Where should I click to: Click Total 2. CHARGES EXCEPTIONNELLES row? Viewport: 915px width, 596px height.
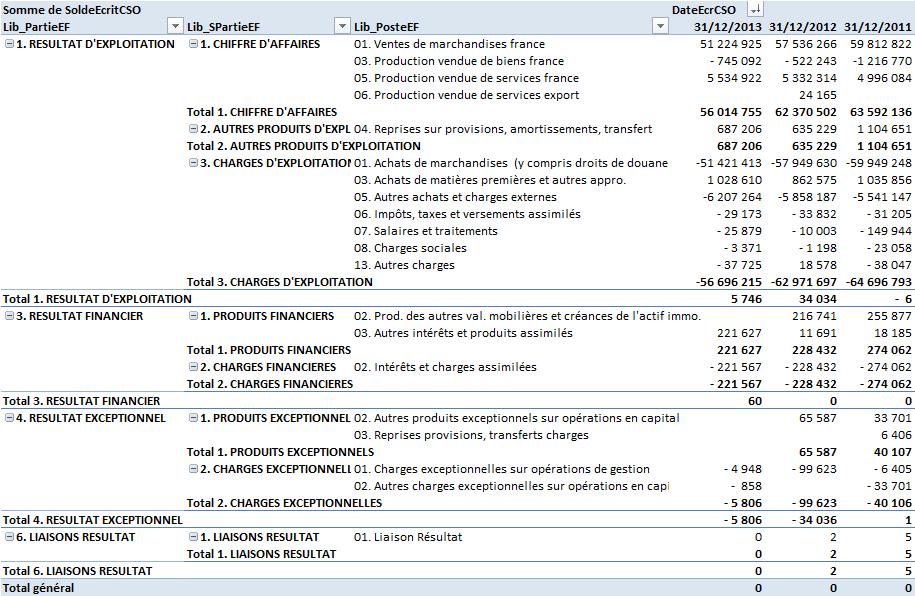tap(284, 503)
